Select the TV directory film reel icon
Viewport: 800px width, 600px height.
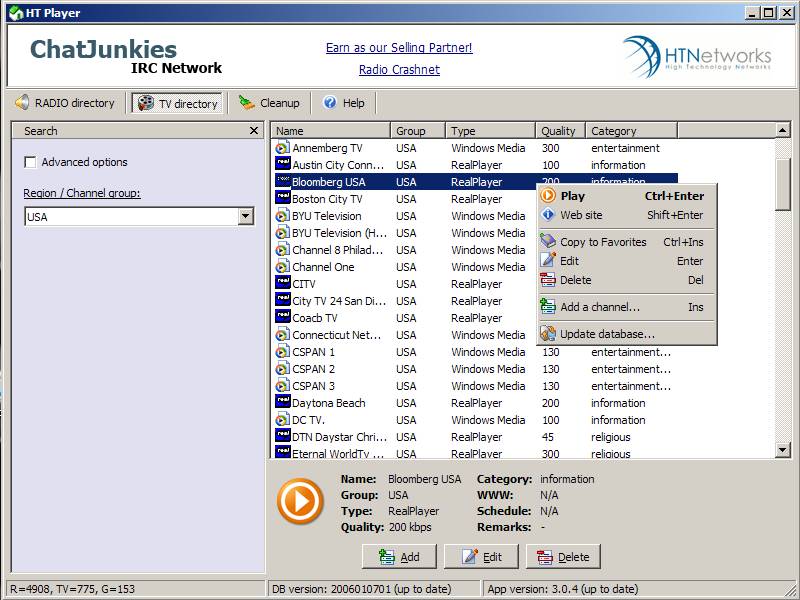(x=145, y=103)
